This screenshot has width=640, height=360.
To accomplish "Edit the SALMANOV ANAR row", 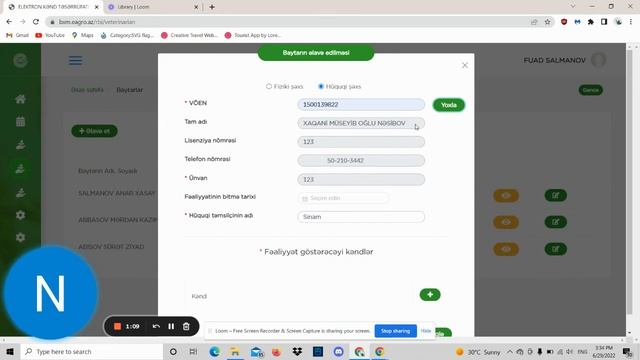I will pyautogui.click(x=556, y=196).
